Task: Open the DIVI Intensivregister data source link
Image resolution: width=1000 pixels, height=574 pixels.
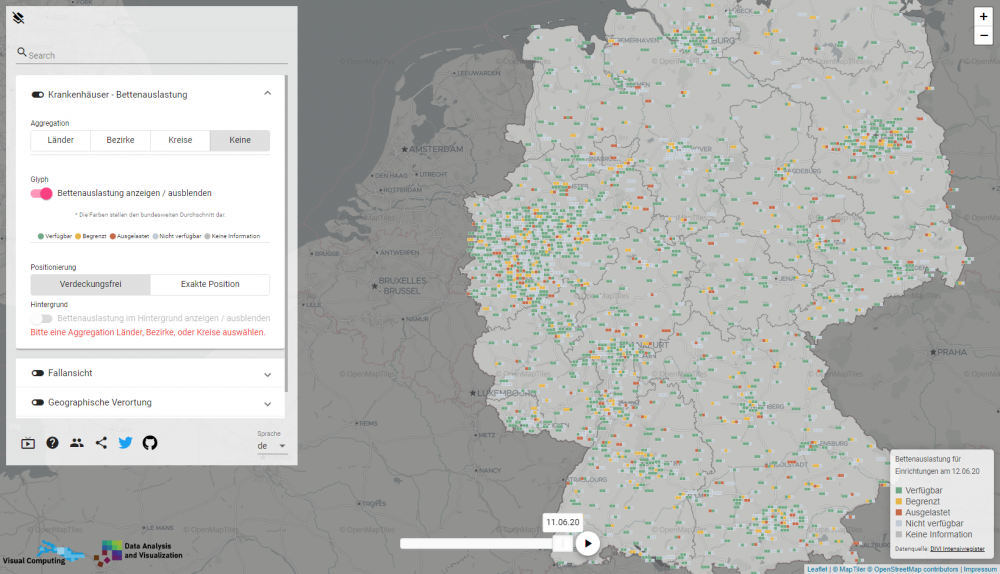Action: (957, 548)
